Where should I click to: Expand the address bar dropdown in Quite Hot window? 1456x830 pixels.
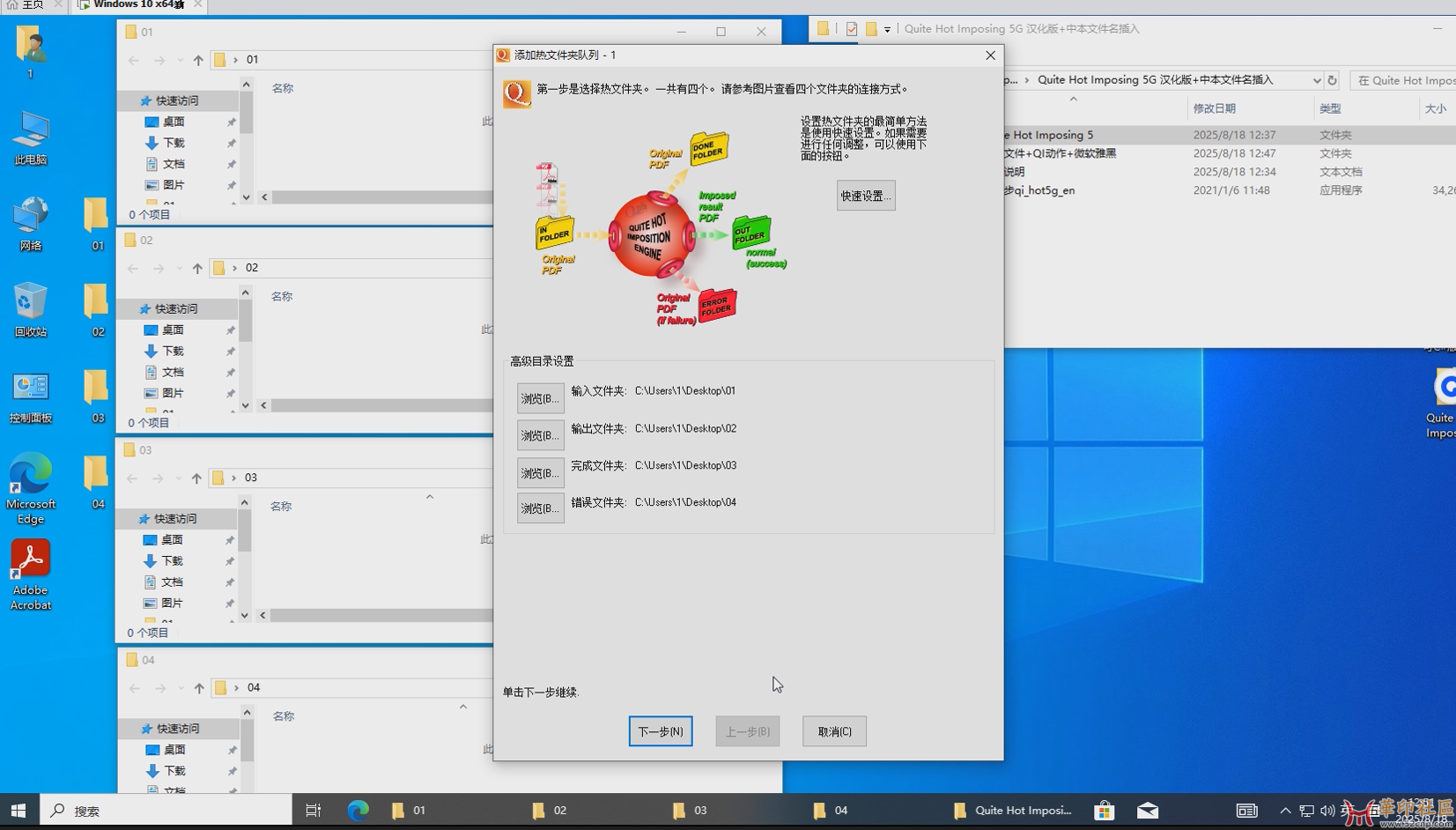[1316, 80]
